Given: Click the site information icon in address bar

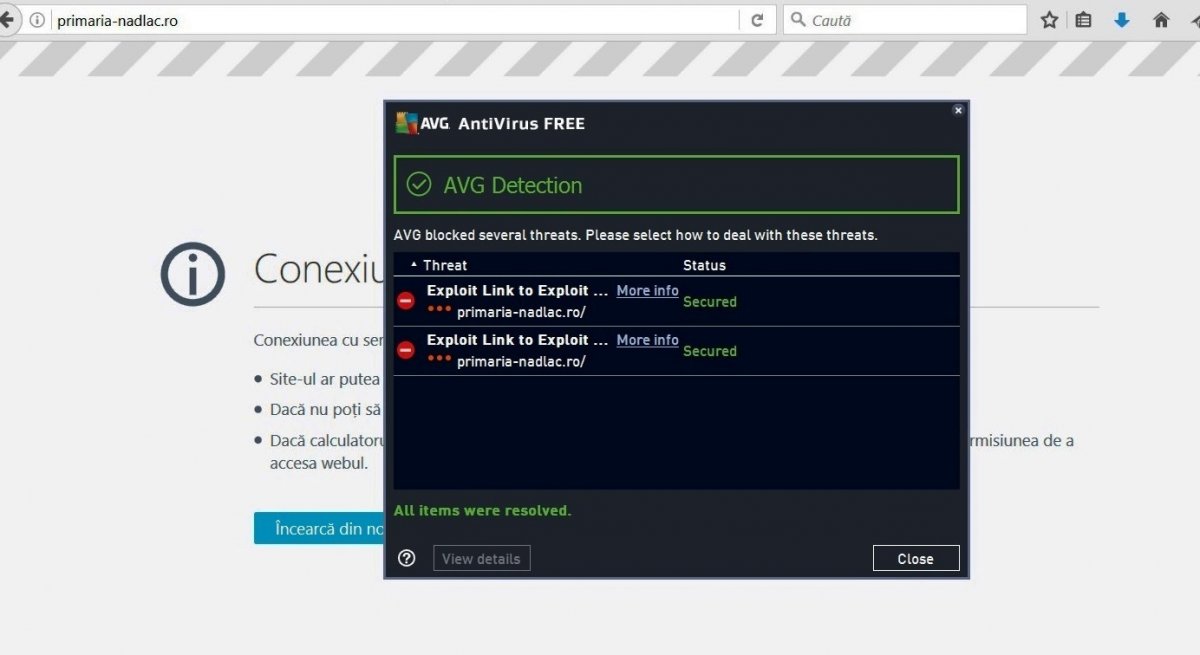Looking at the screenshot, I should click(x=37, y=20).
